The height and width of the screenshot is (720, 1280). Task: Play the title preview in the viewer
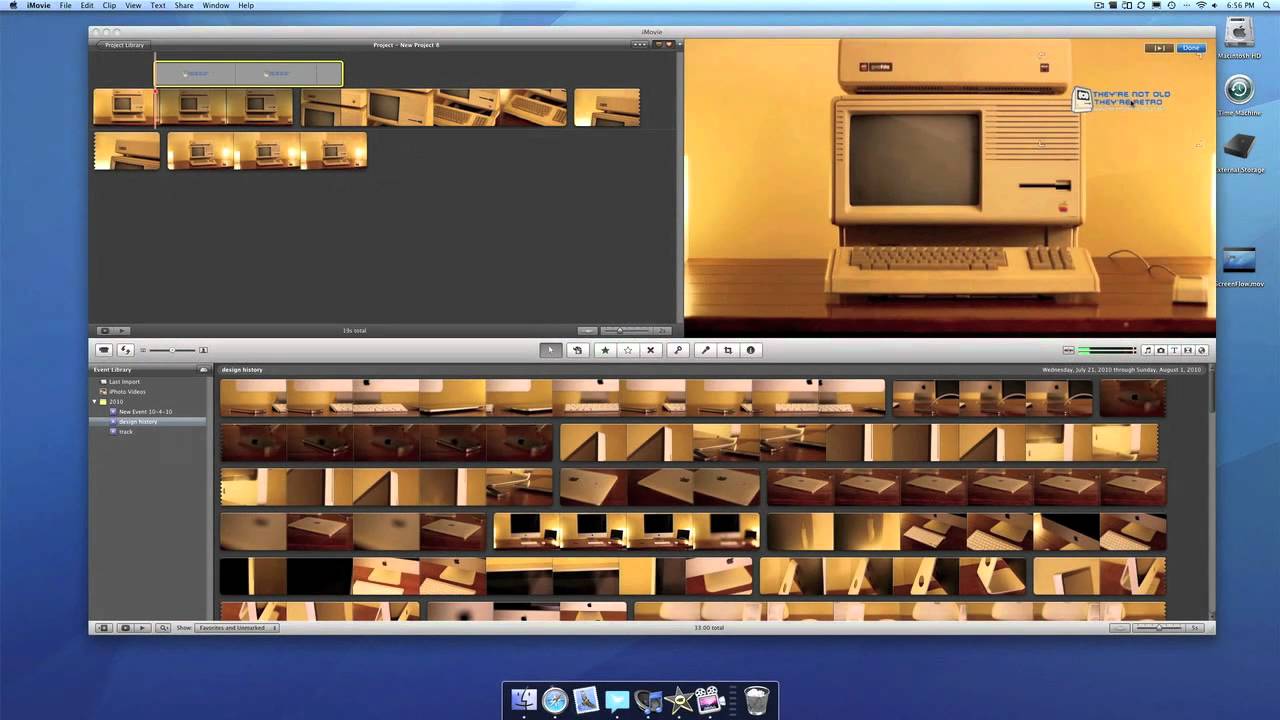tap(1159, 48)
